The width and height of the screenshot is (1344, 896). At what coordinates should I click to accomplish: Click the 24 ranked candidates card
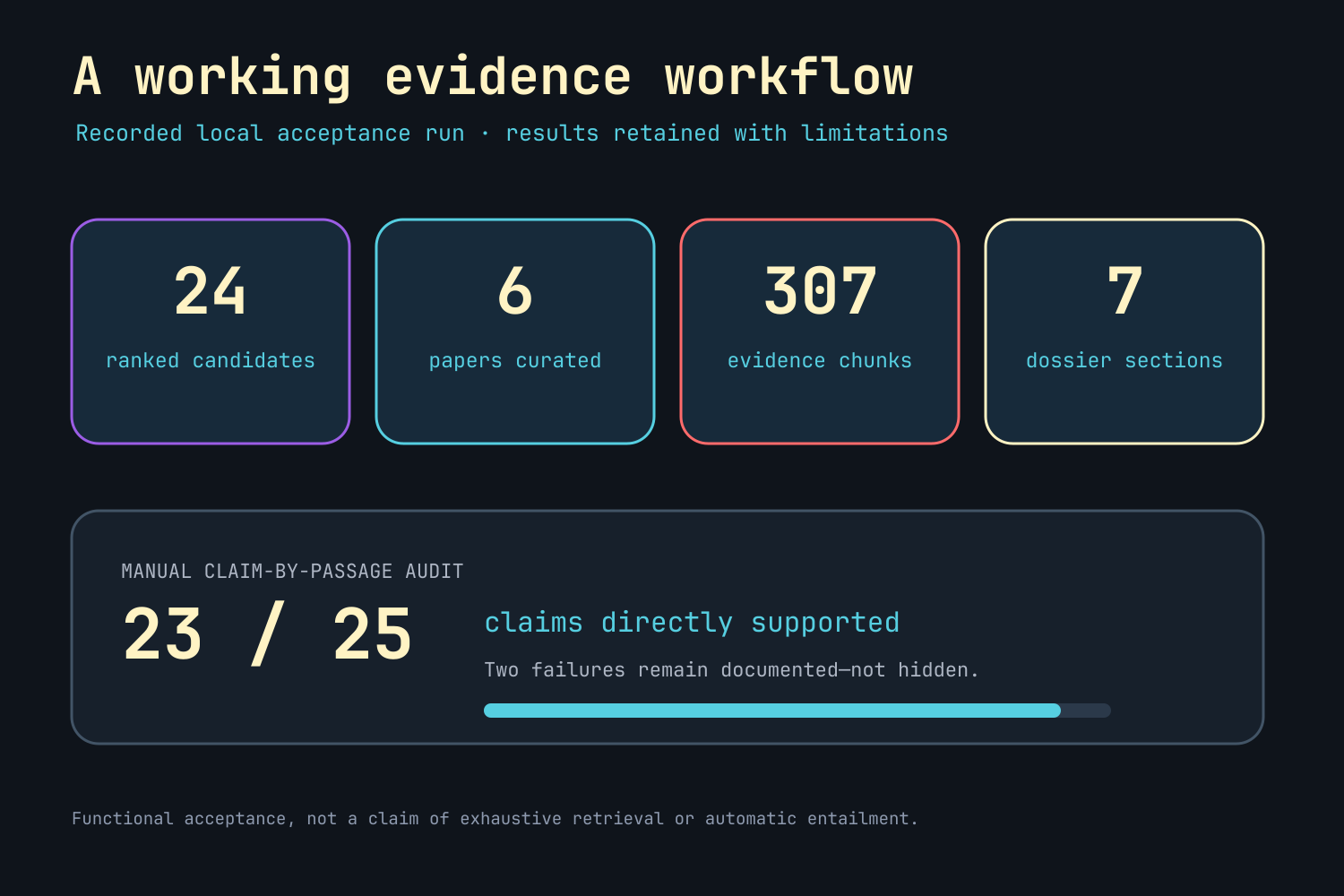pyautogui.click(x=211, y=332)
